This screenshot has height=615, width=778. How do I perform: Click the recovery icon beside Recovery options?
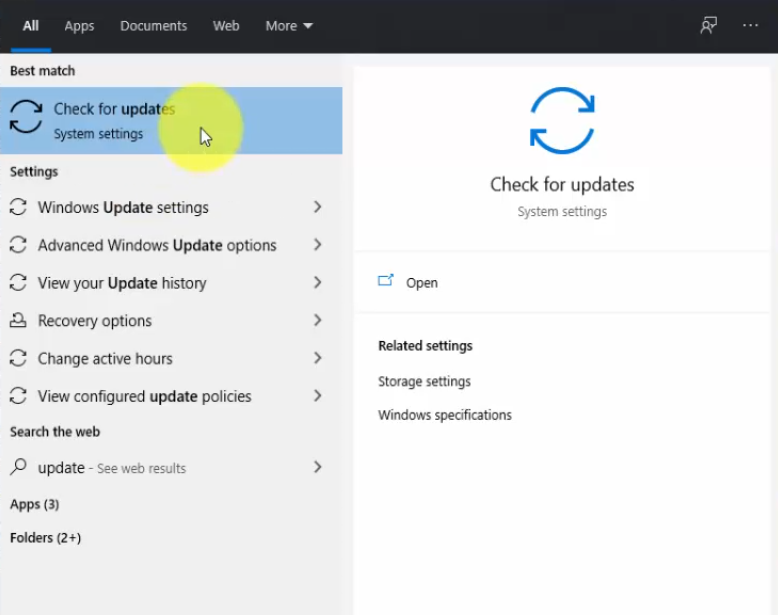point(18,320)
